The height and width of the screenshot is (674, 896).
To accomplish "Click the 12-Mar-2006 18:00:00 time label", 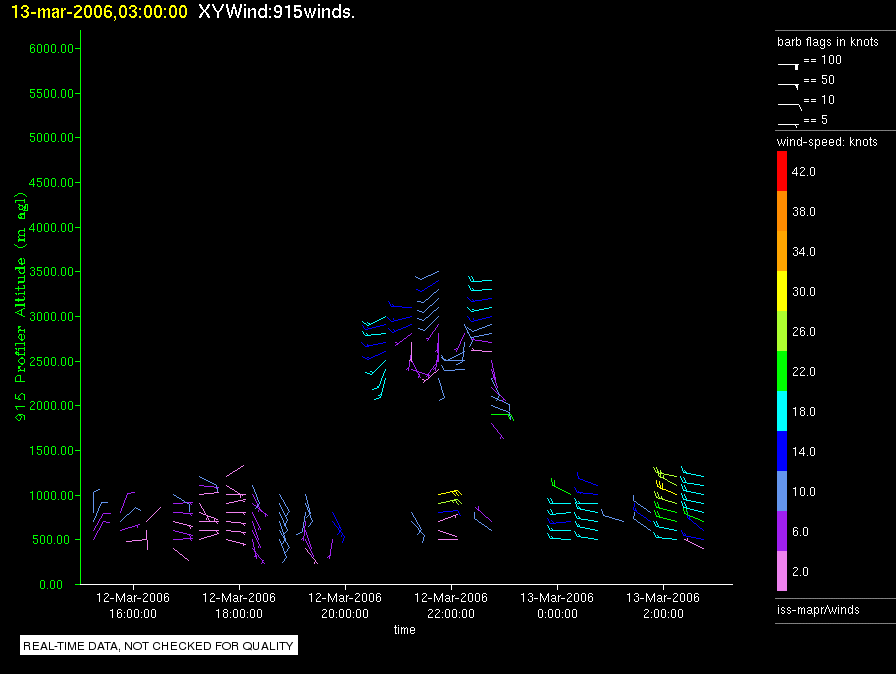I will tap(239, 605).
